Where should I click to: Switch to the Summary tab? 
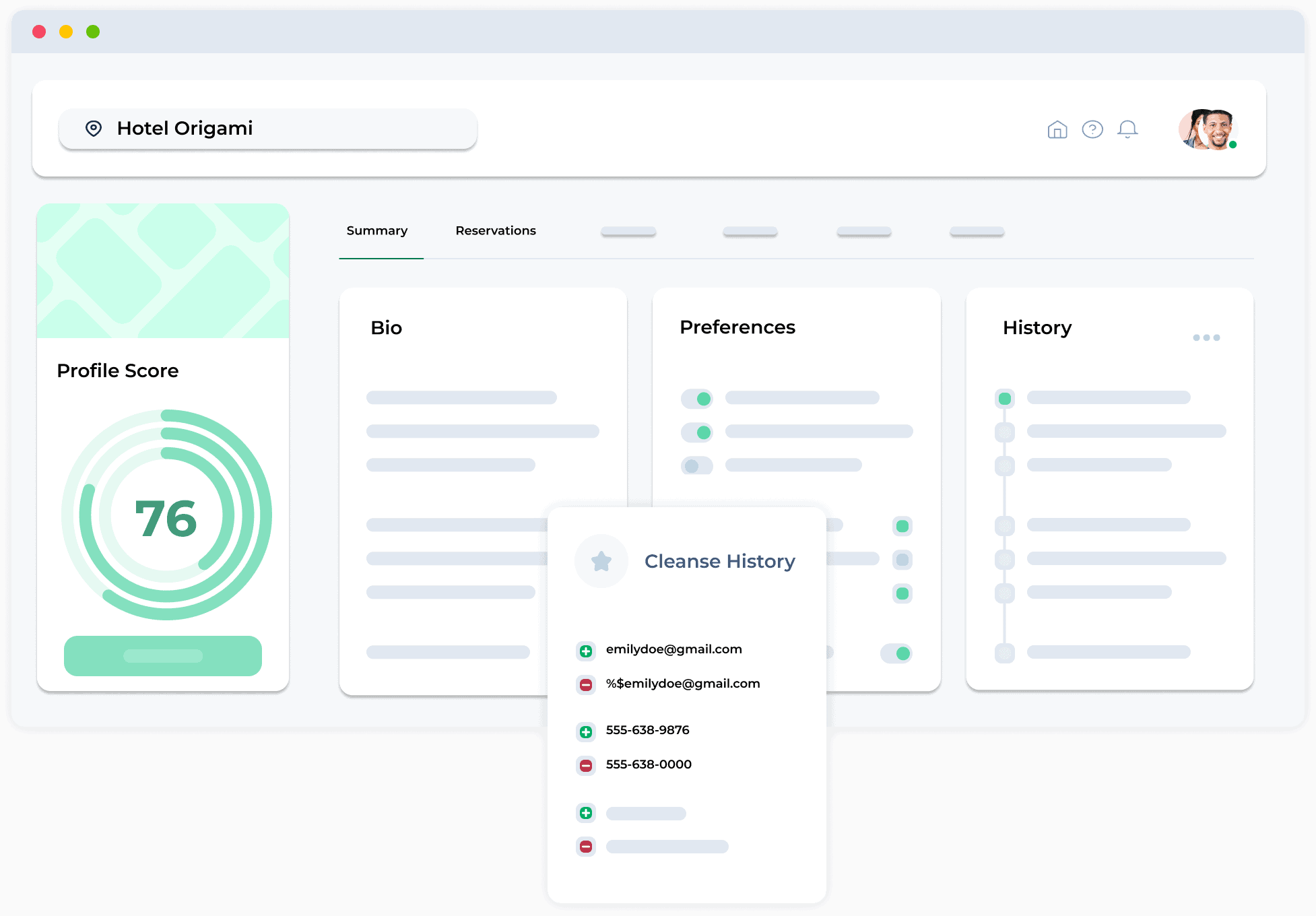[377, 231]
